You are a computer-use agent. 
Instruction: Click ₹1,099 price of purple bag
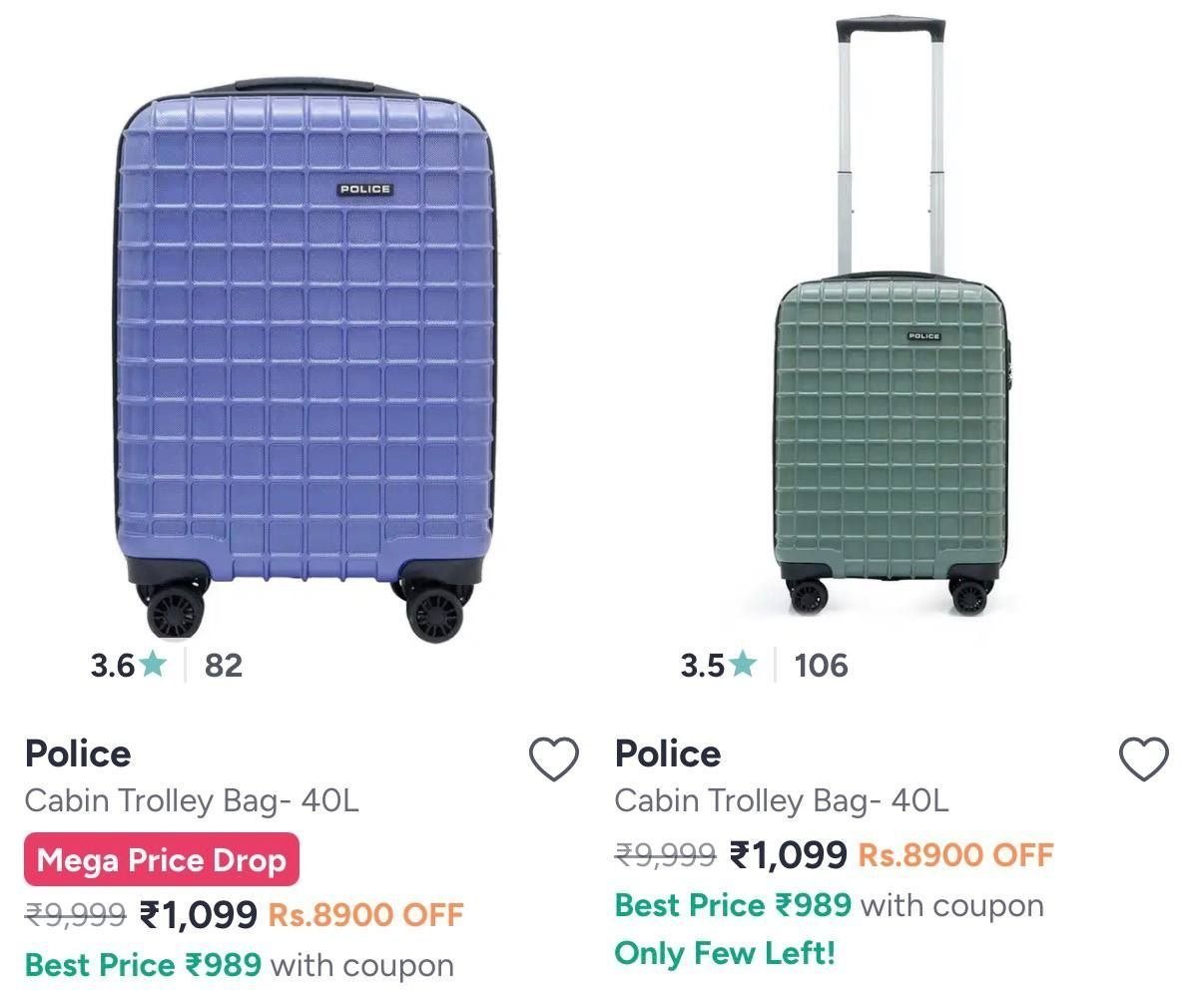(199, 914)
